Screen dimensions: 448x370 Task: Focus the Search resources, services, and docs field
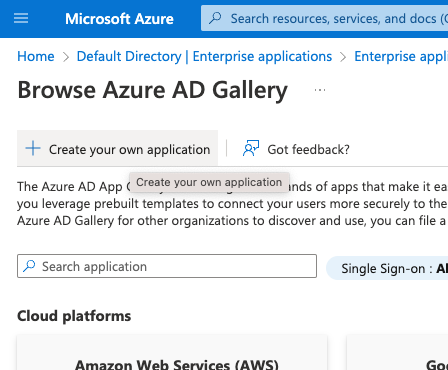324,18
